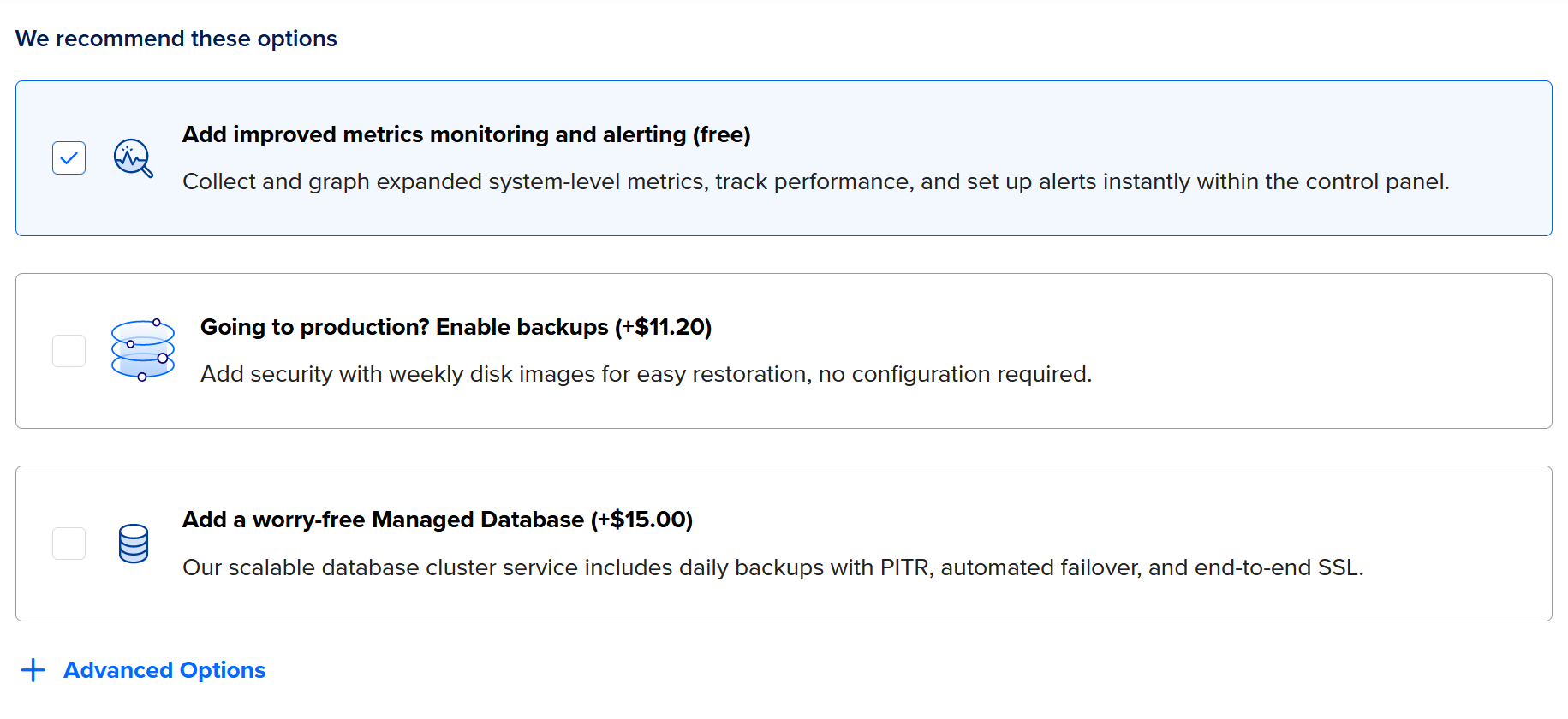Click the 'Collect and graph expanded system-level metrics' description
This screenshot has height=719, width=1568.
click(x=815, y=181)
